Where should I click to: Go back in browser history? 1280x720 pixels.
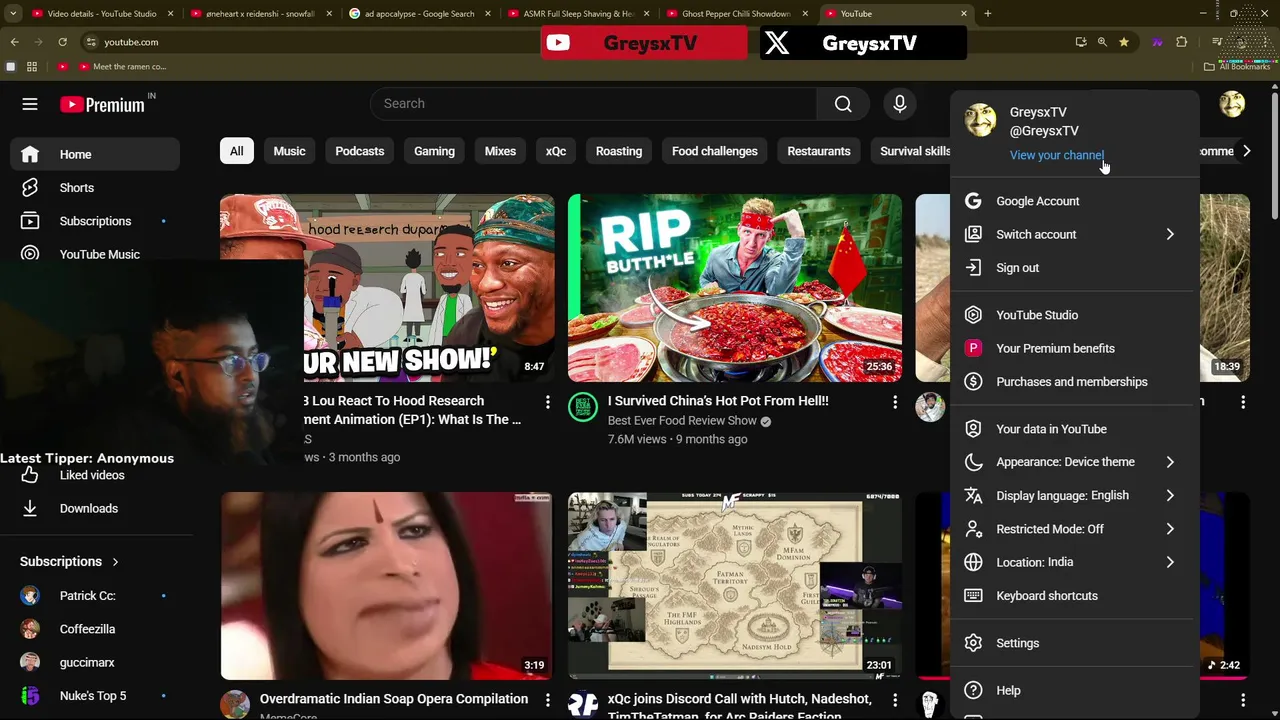pyautogui.click(x=14, y=42)
